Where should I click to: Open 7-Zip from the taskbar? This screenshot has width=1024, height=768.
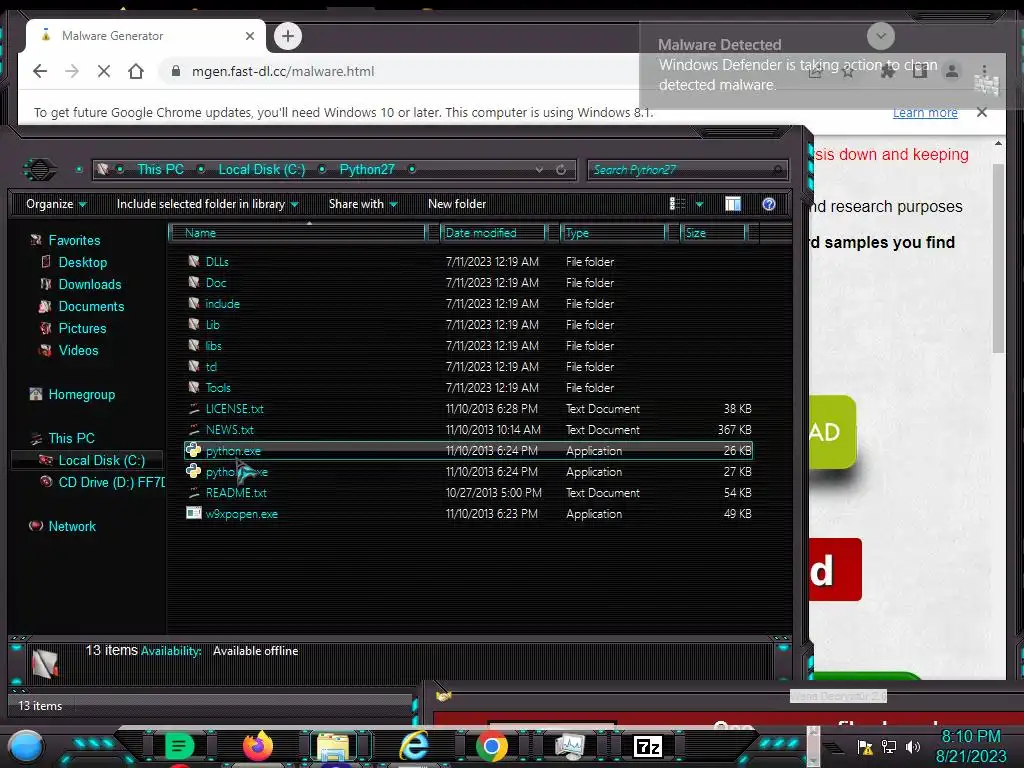click(x=647, y=746)
